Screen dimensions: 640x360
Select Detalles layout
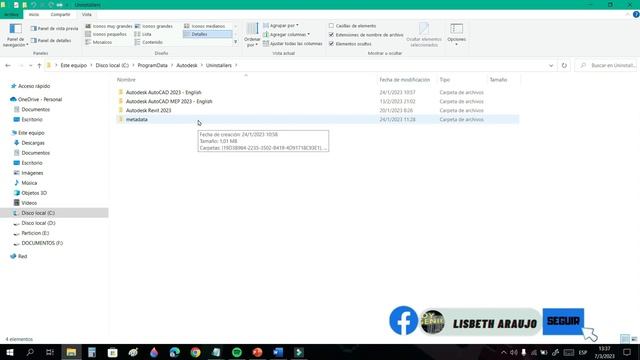click(x=207, y=34)
